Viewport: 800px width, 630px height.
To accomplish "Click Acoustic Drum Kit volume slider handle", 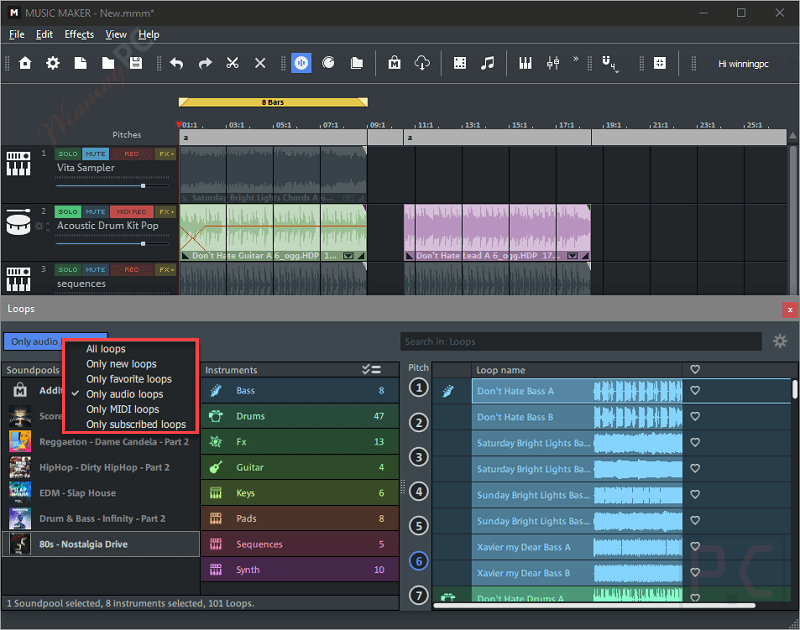I will [143, 244].
